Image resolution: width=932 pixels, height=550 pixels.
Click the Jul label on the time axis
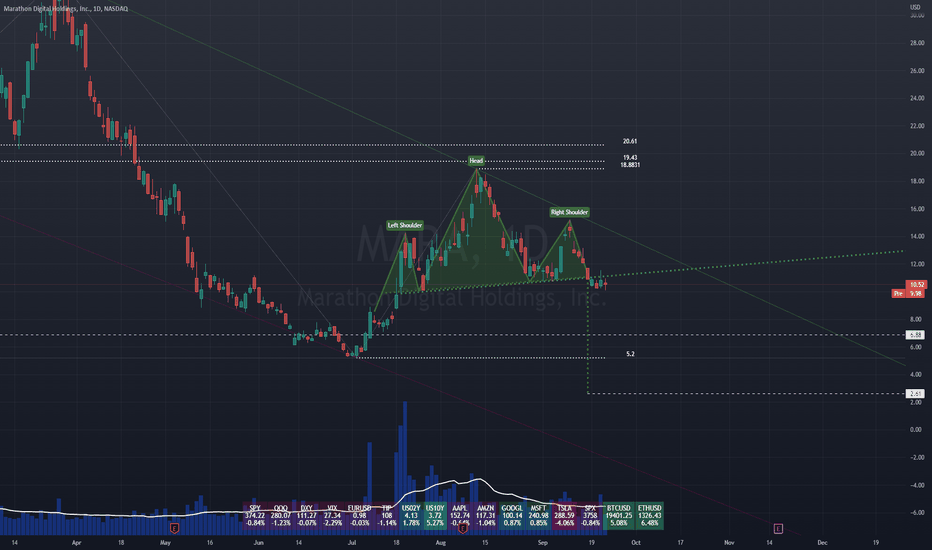[x=352, y=542]
